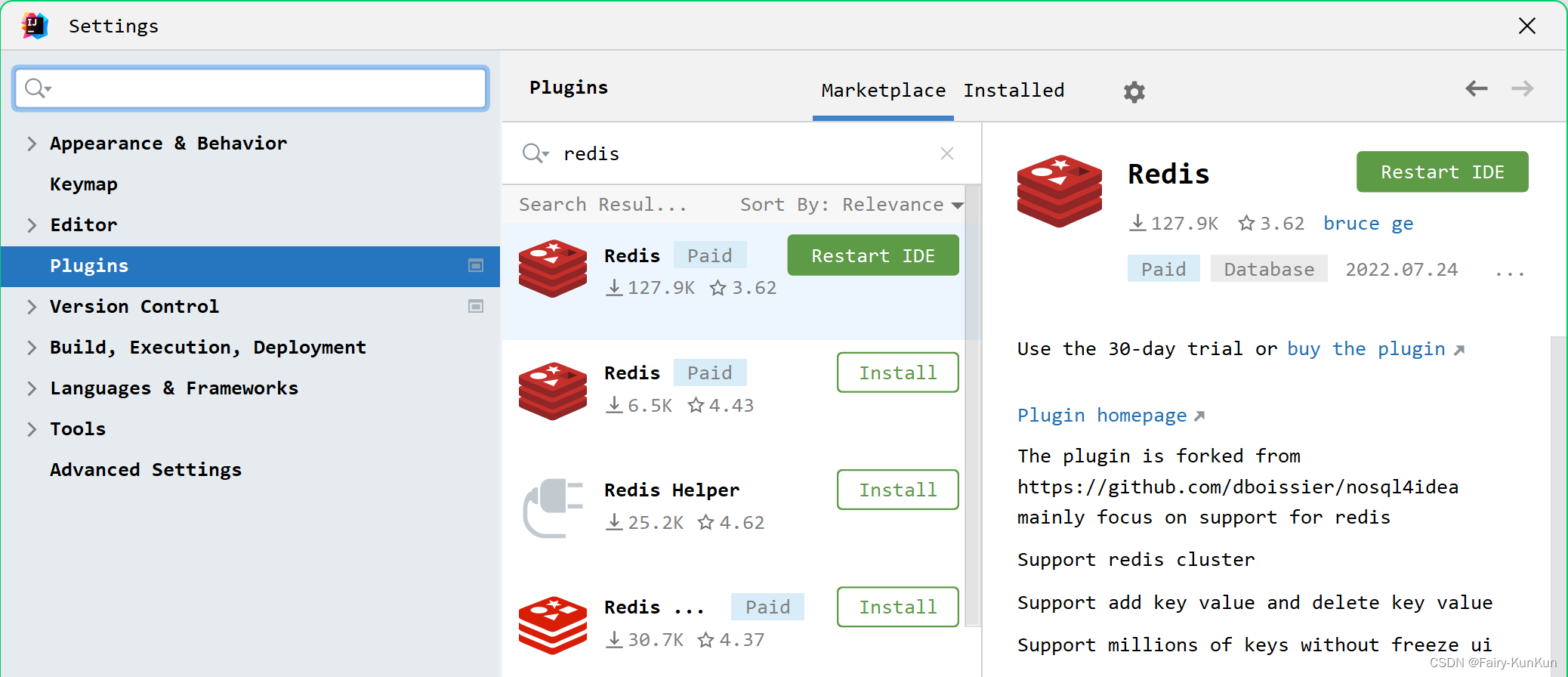Select Plugins in settings tree
The height and width of the screenshot is (677, 1568).
click(x=250, y=266)
